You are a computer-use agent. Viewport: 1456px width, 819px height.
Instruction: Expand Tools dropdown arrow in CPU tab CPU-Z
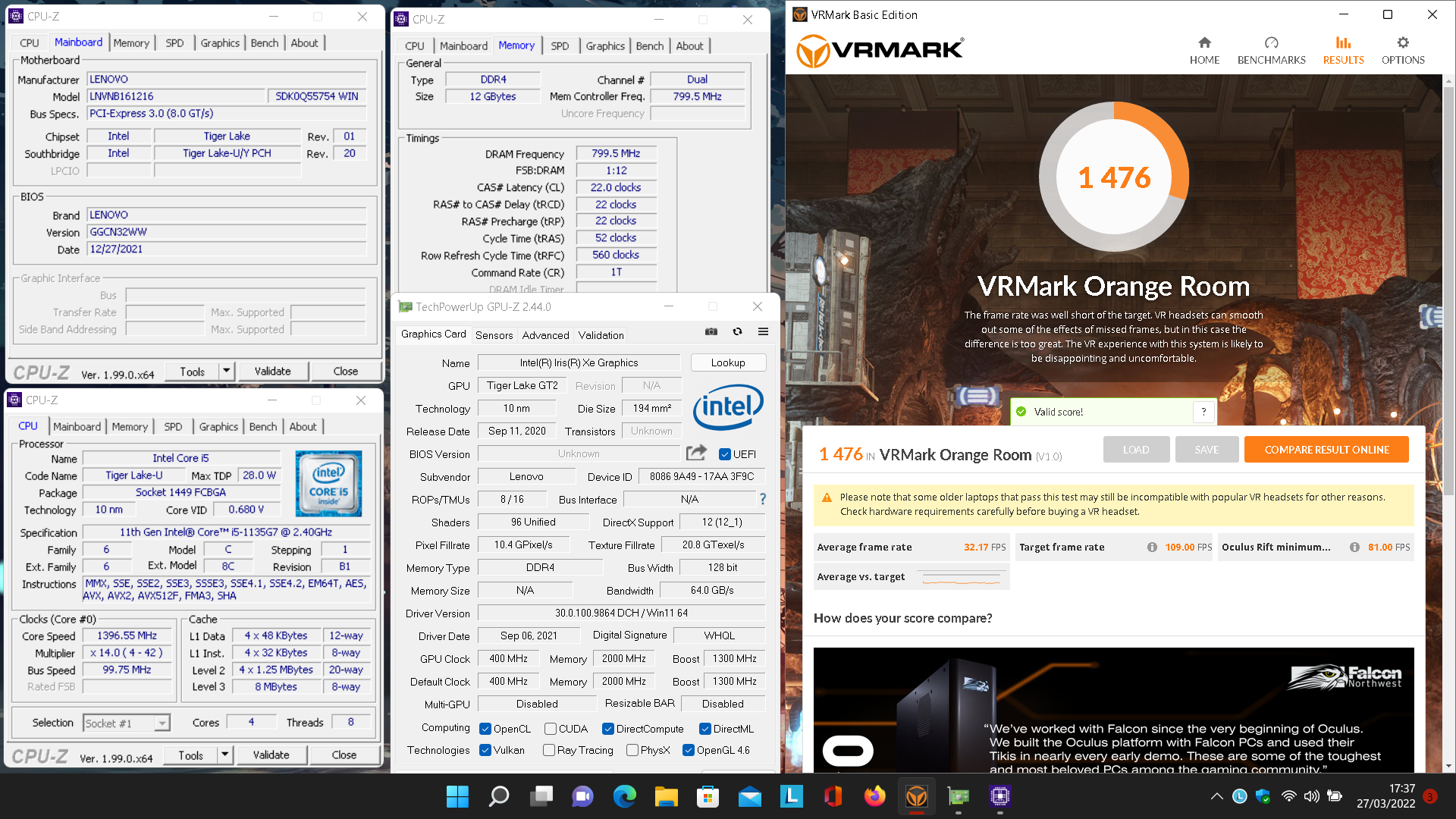click(x=224, y=755)
